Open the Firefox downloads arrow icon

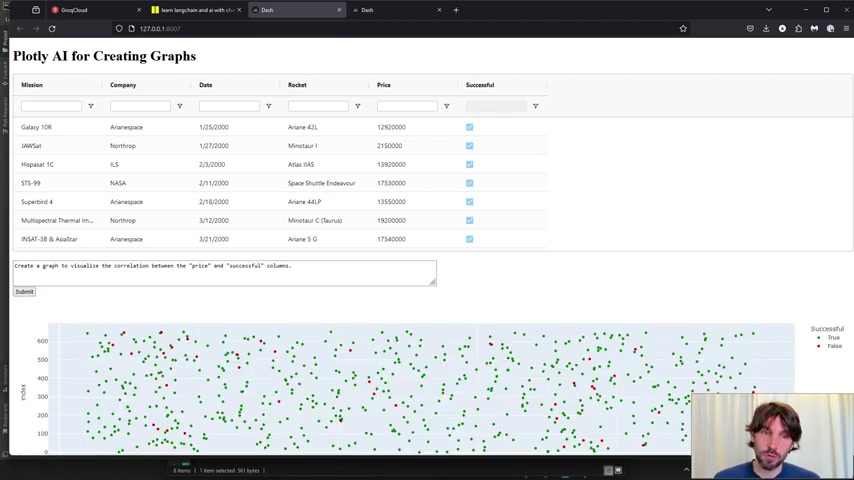766,29
